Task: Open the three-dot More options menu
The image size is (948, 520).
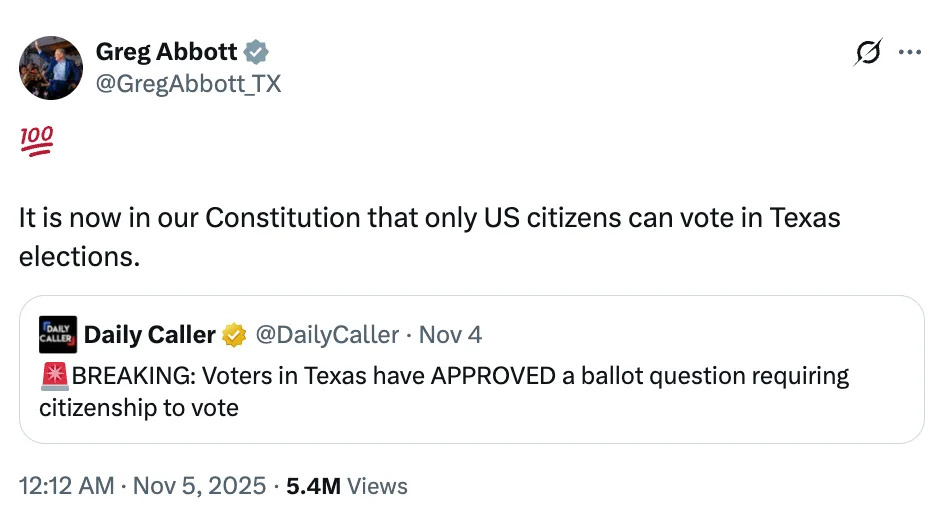Action: coord(910,53)
